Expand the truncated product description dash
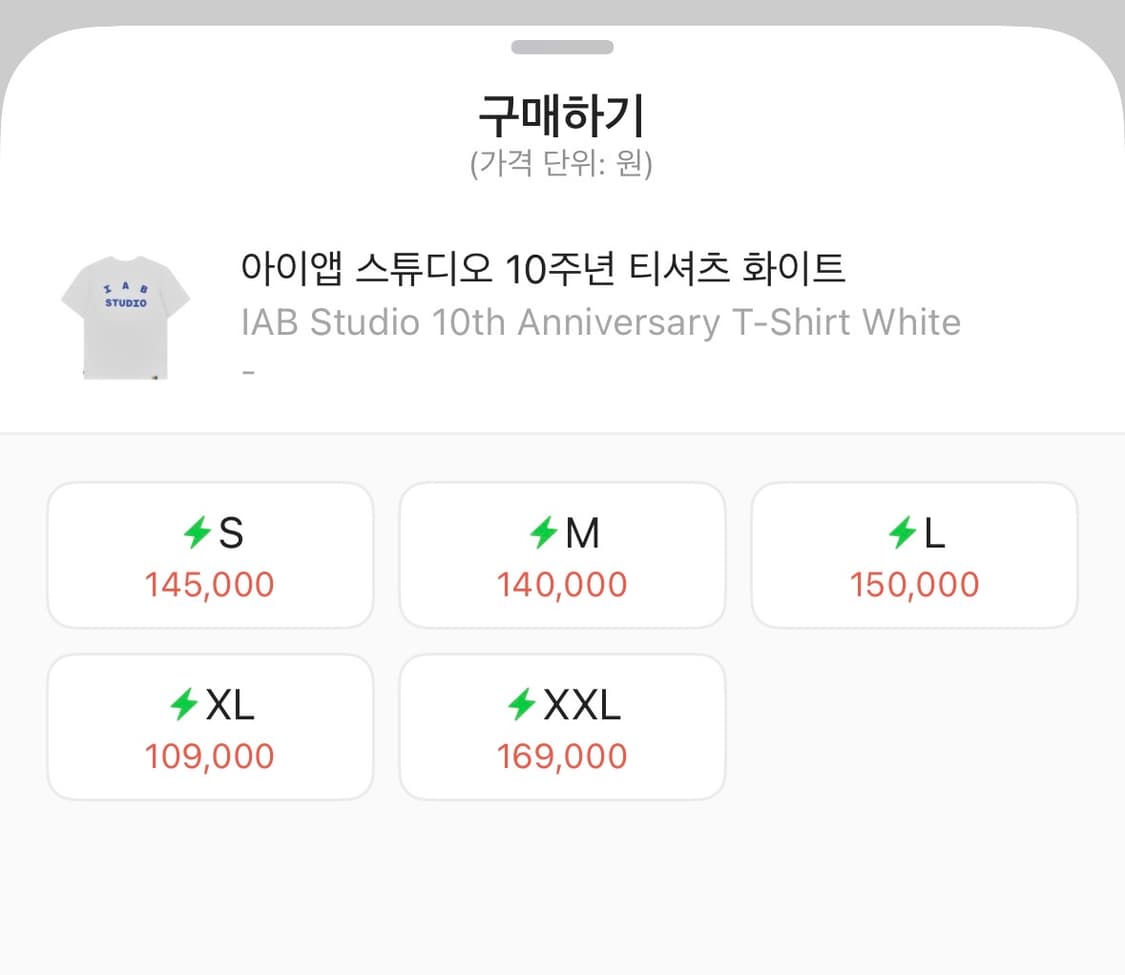The image size is (1125, 975). point(247,372)
